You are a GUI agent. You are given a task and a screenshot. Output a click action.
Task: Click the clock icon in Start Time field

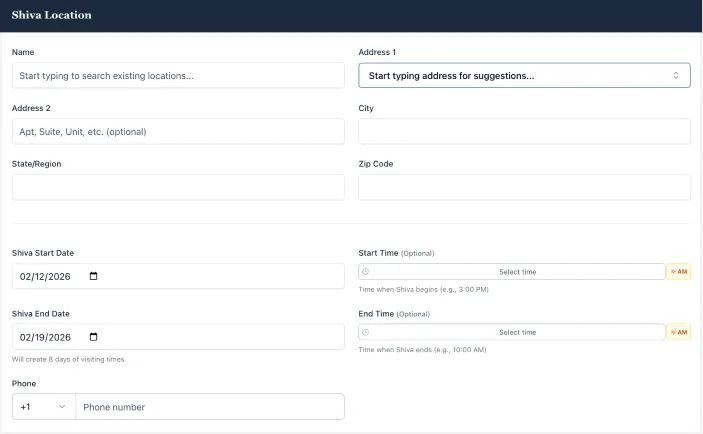point(366,272)
